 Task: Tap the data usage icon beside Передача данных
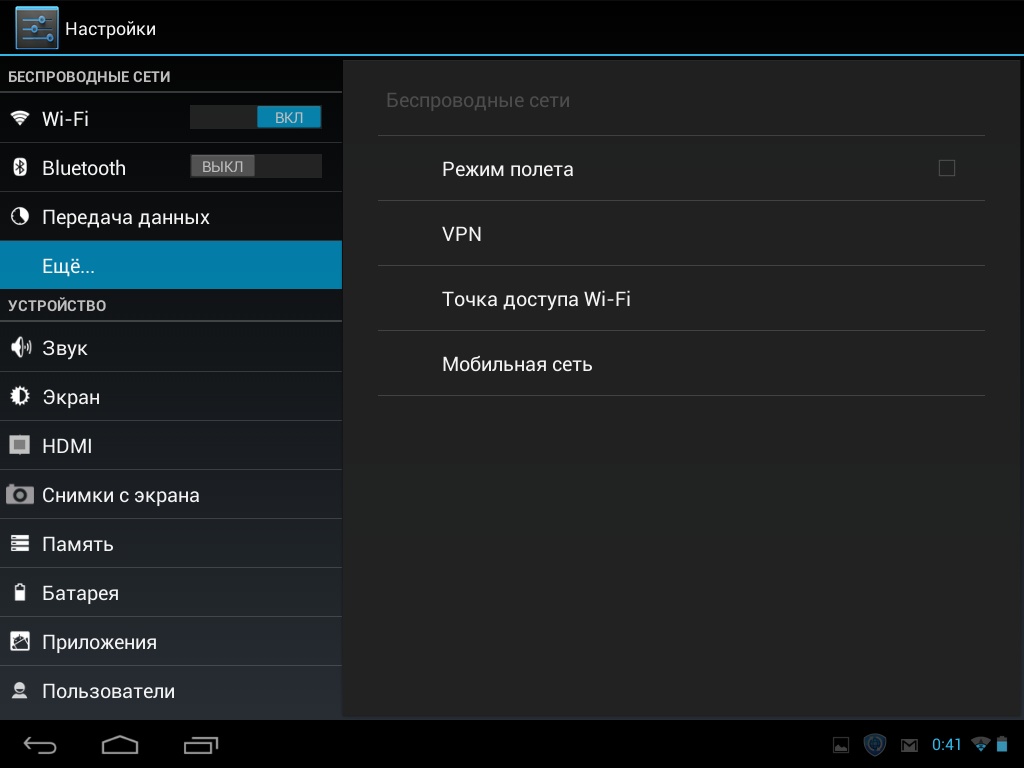pyautogui.click(x=20, y=217)
